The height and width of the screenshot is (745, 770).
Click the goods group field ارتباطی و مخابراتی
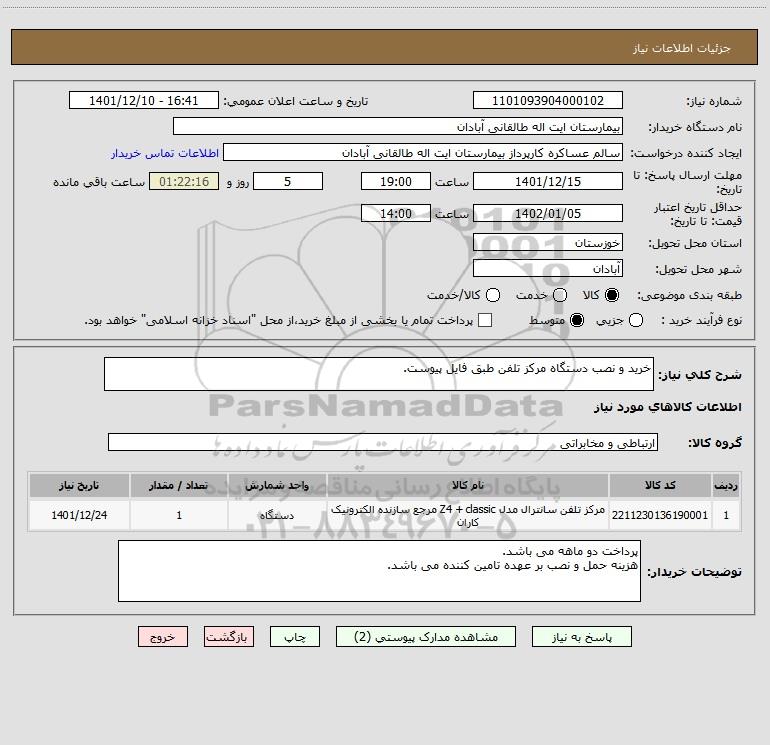383,442
